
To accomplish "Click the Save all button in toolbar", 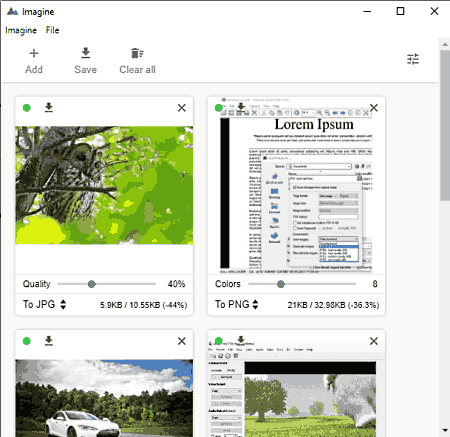I will [x=85, y=61].
